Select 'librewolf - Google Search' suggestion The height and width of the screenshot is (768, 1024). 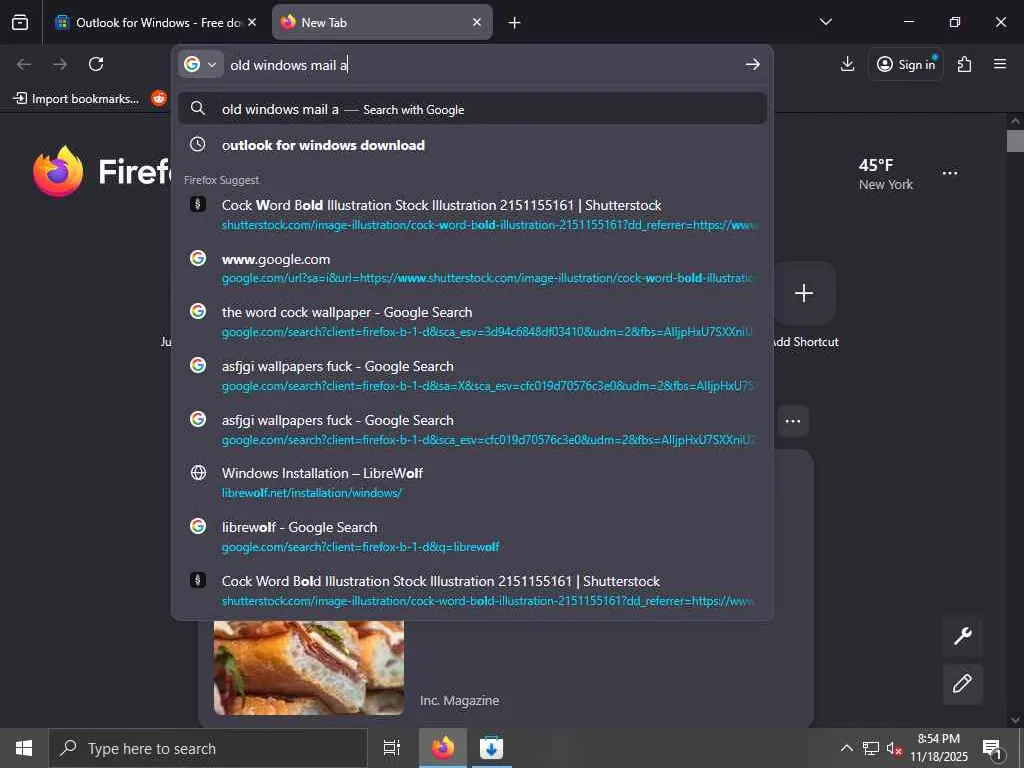click(472, 536)
